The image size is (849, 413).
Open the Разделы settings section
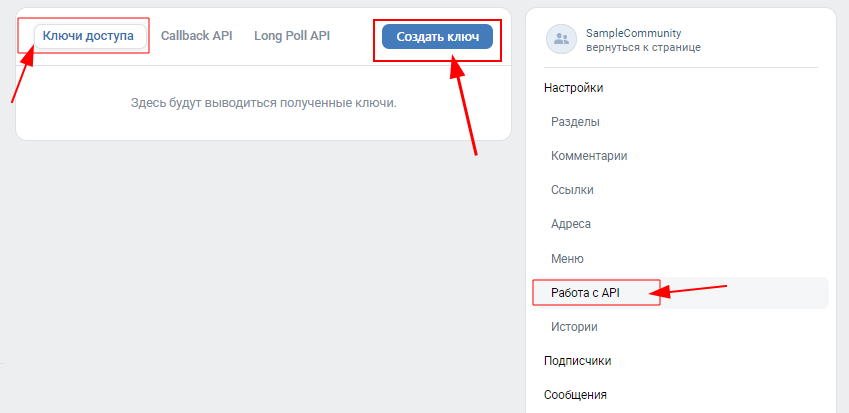(x=575, y=122)
